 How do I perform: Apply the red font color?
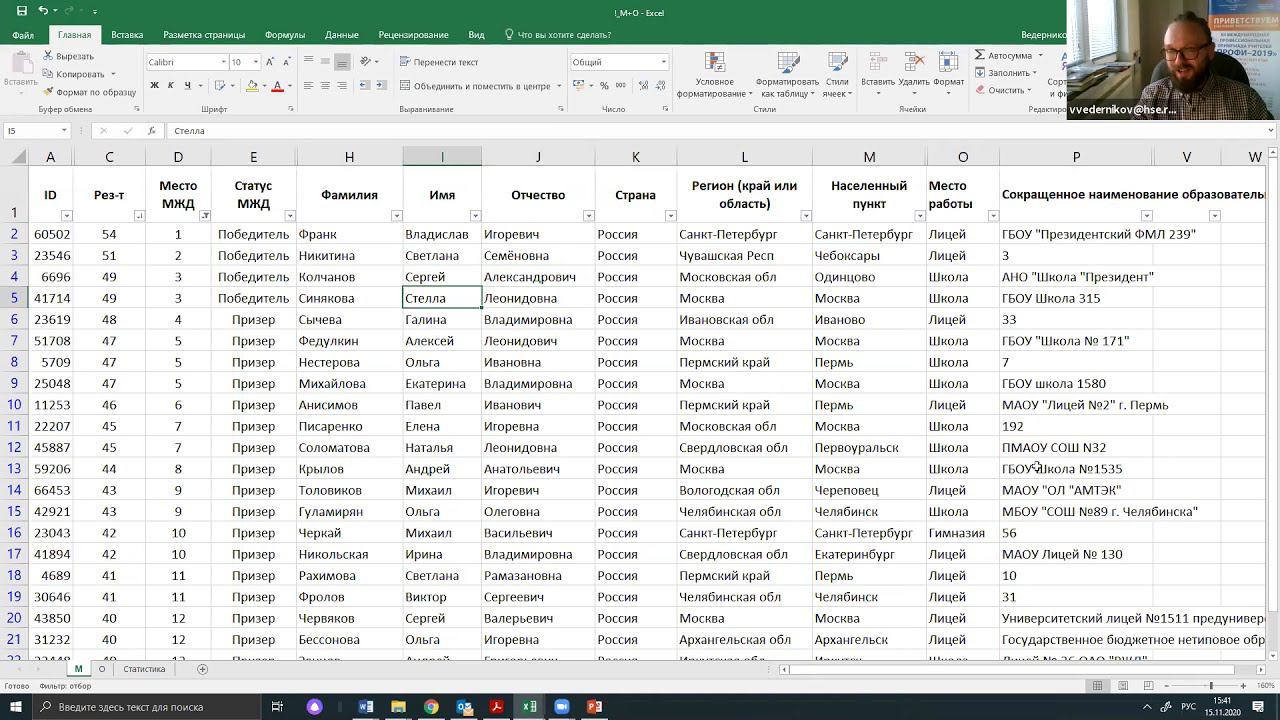(277, 86)
